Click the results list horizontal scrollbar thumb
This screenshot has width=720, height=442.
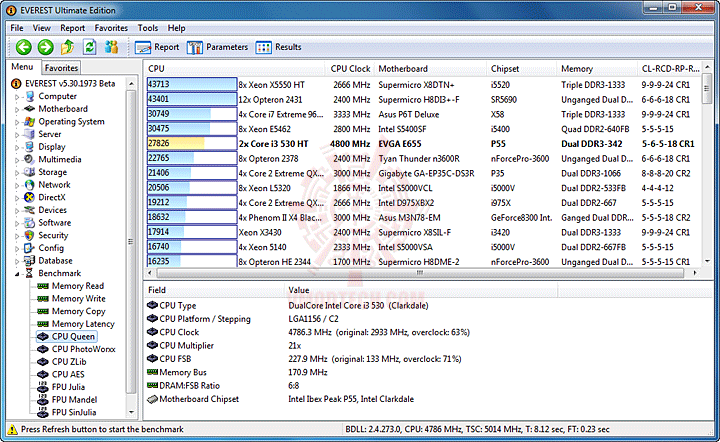[x=420, y=273]
